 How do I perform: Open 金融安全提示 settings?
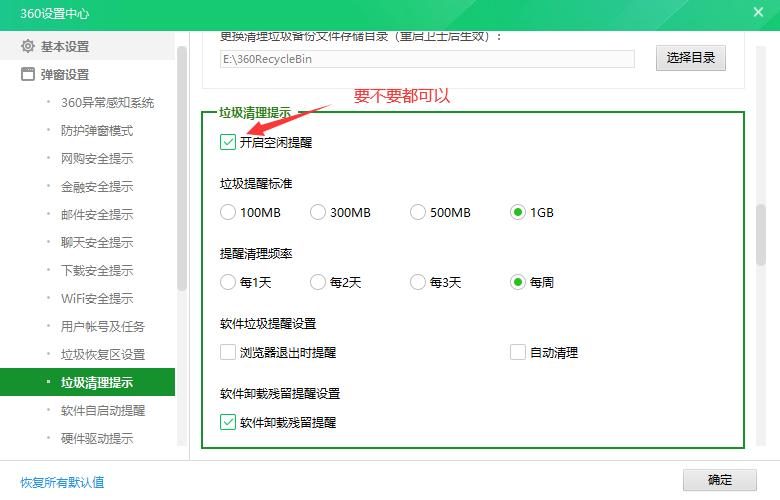click(x=97, y=187)
